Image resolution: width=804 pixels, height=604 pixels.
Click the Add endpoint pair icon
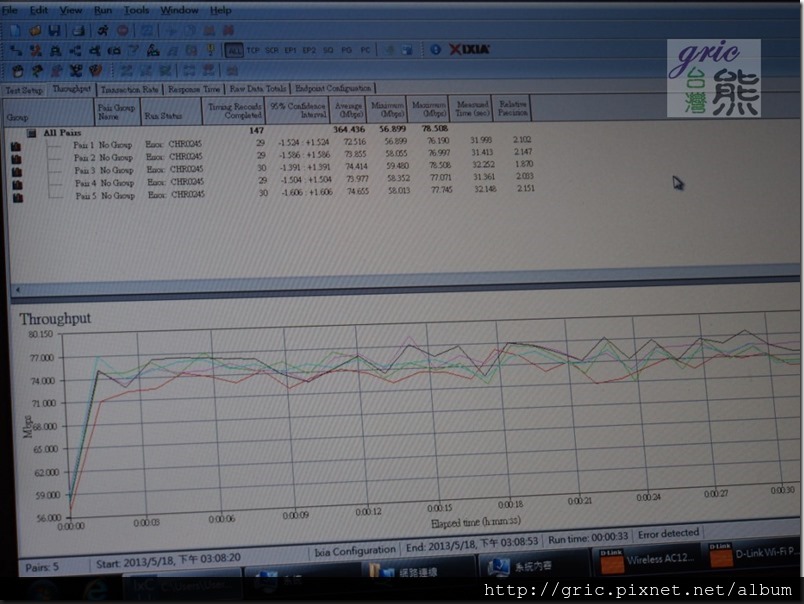(x=16, y=50)
